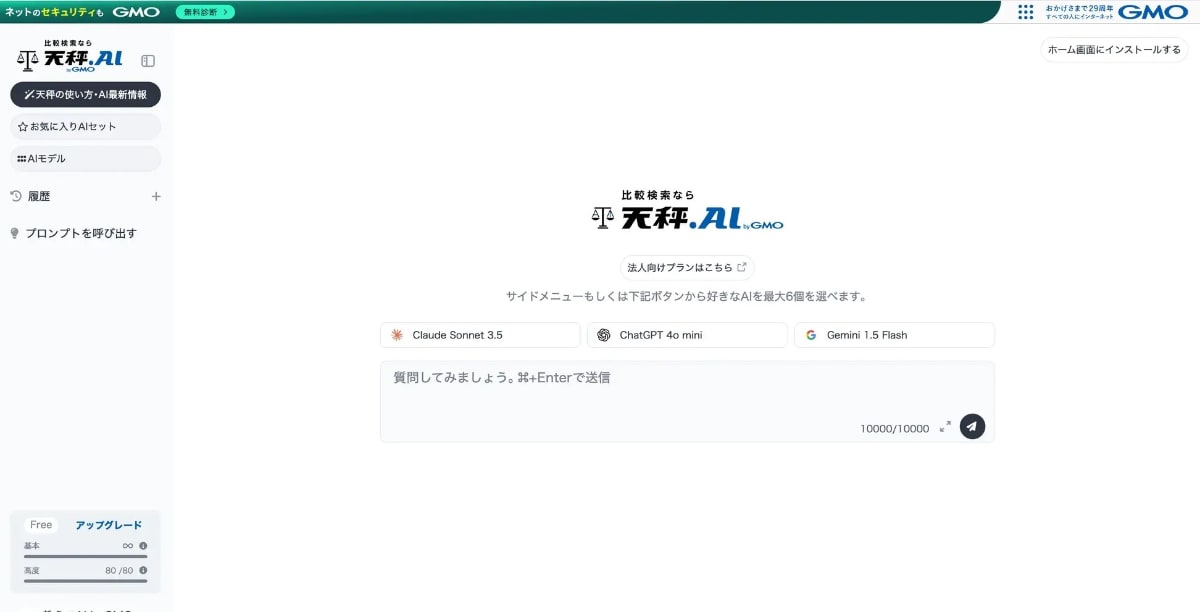Open the GMO services grid icon in the header
The image size is (1200, 612).
[x=1025, y=12]
